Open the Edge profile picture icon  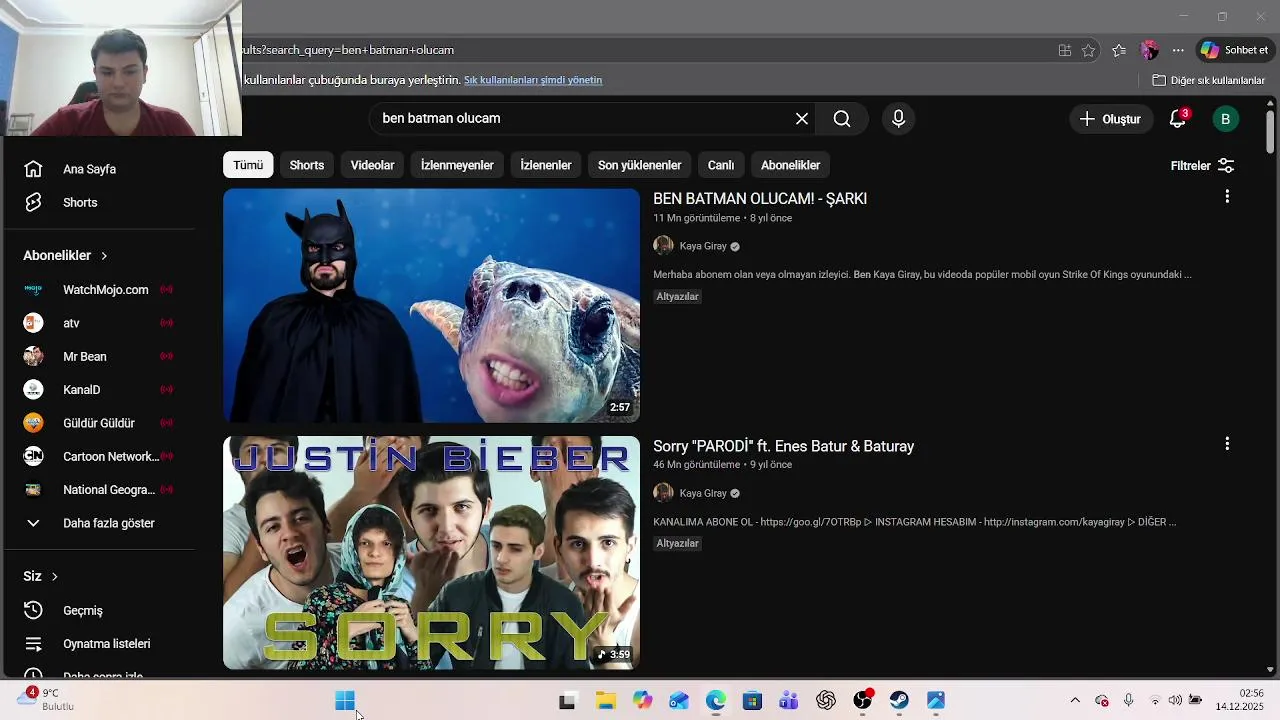(x=1149, y=50)
